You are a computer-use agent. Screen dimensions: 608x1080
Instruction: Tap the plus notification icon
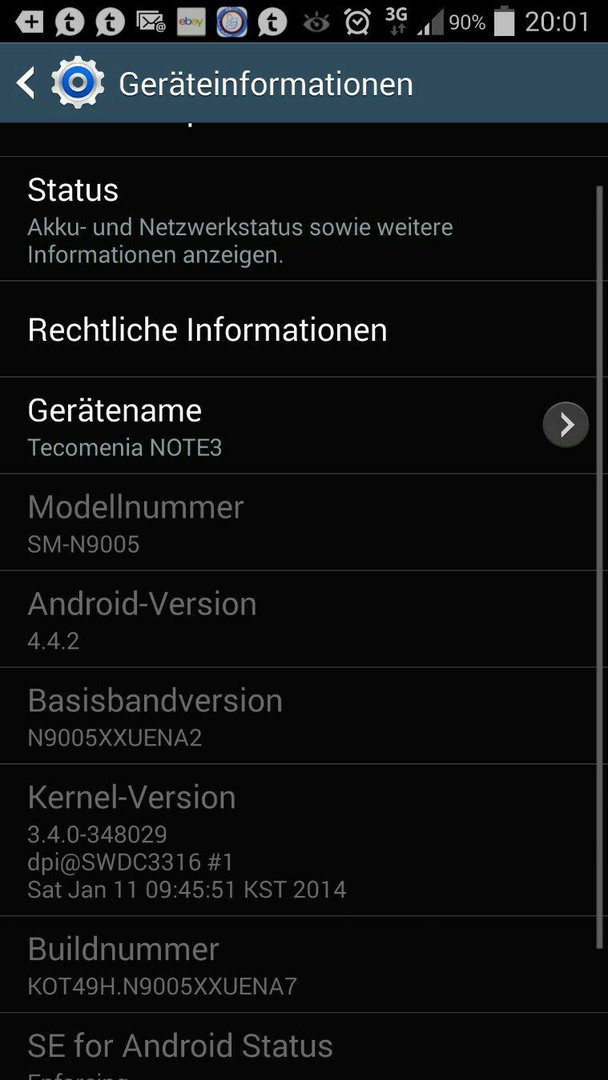pos(28,22)
